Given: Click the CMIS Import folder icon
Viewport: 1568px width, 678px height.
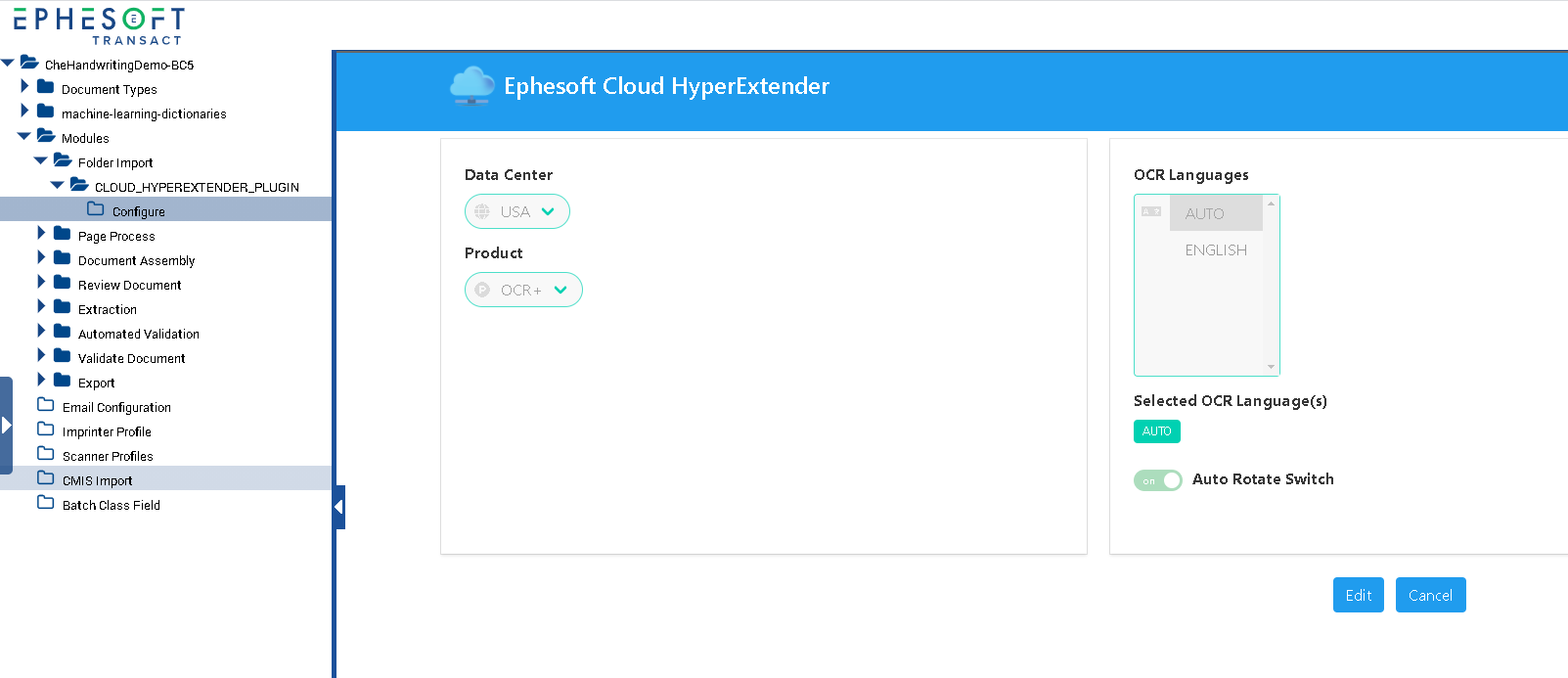Looking at the screenshot, I should point(46,478).
